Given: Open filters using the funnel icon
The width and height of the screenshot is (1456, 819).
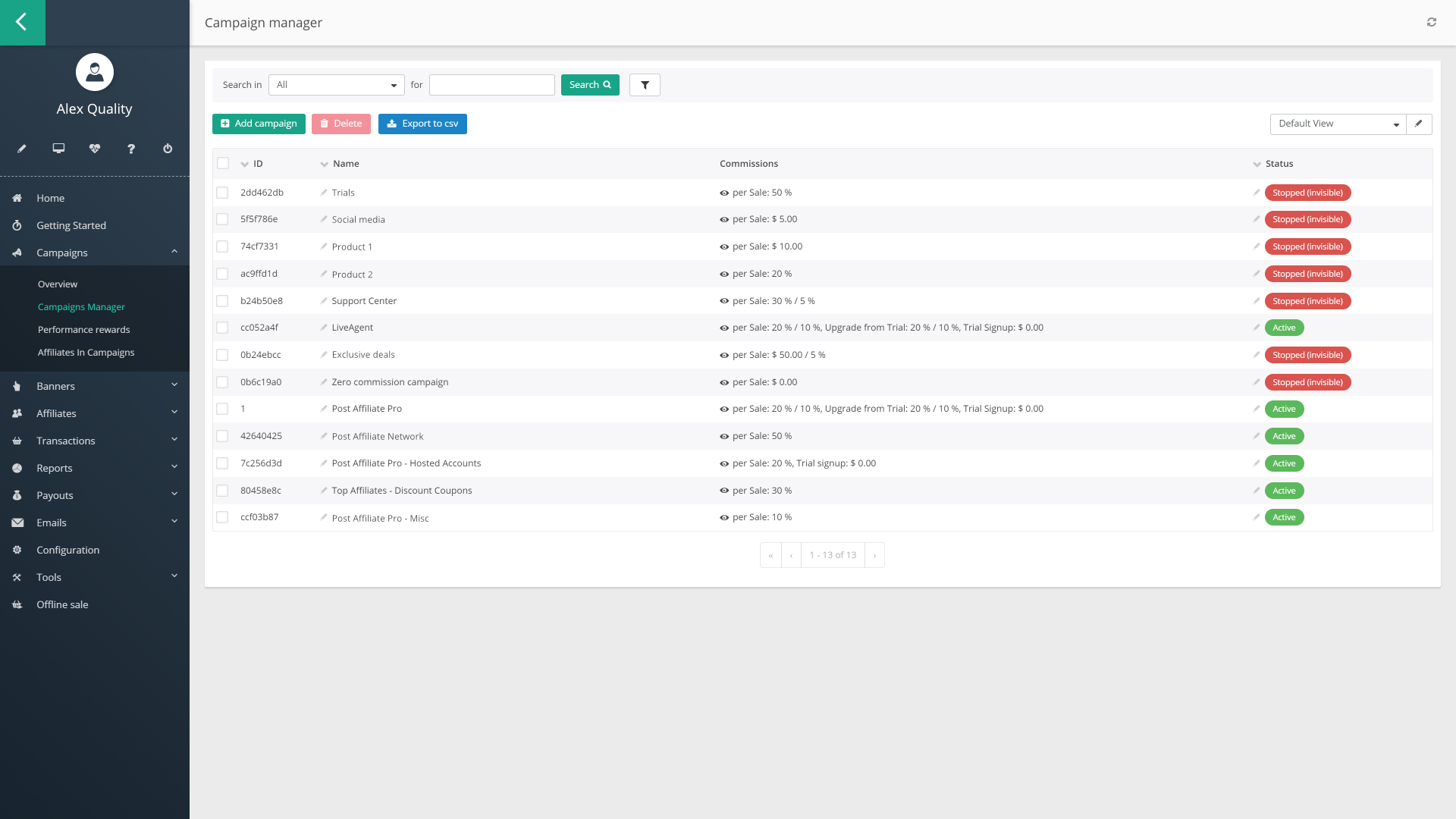Looking at the screenshot, I should [x=644, y=85].
